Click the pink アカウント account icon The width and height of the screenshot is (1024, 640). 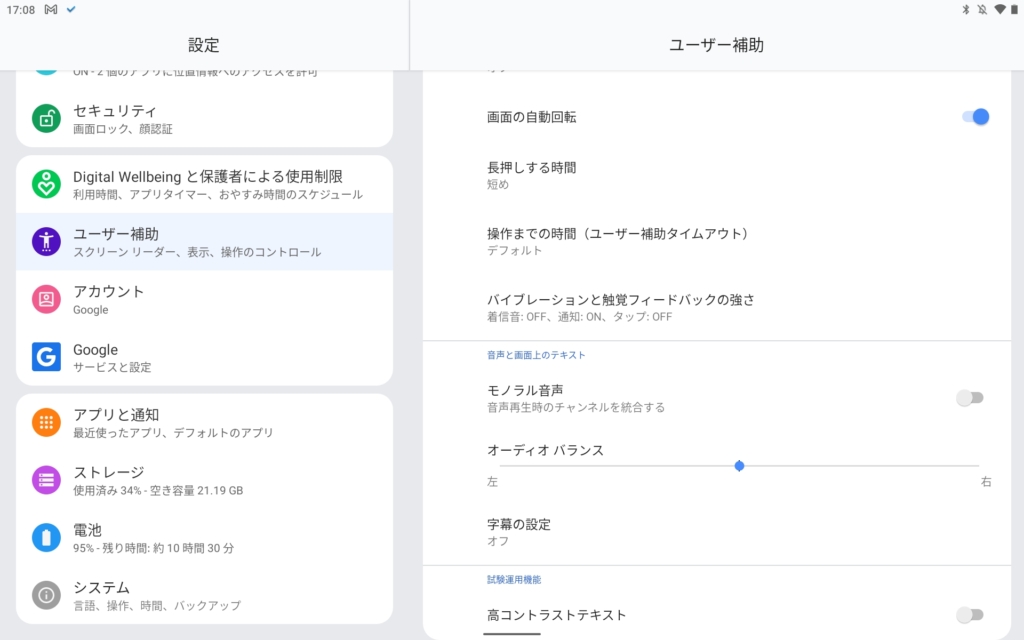tap(46, 300)
